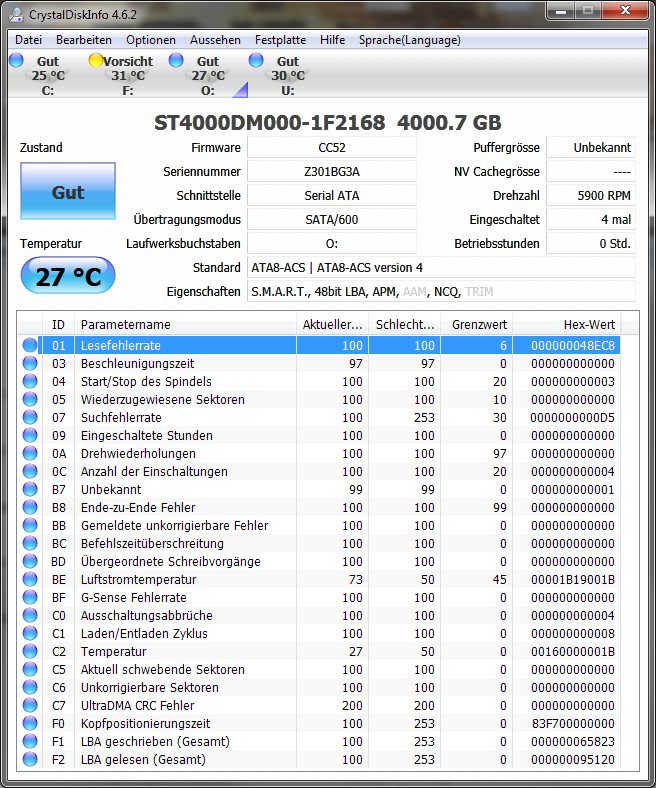This screenshot has width=656, height=788.
Task: Open the Datei menu
Action: pos(28,40)
